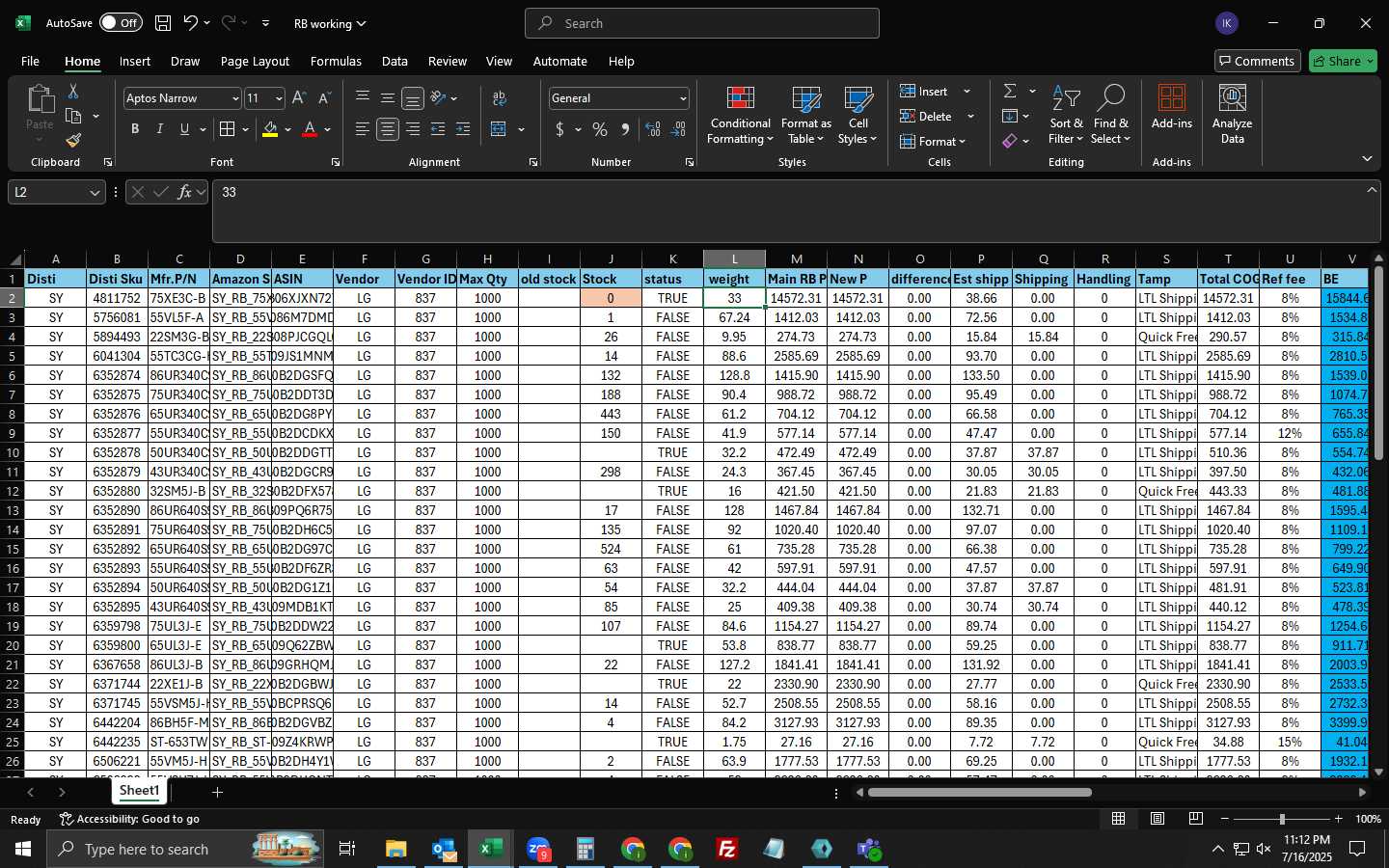
Task: Toggle Align Left
Action: tap(363, 129)
